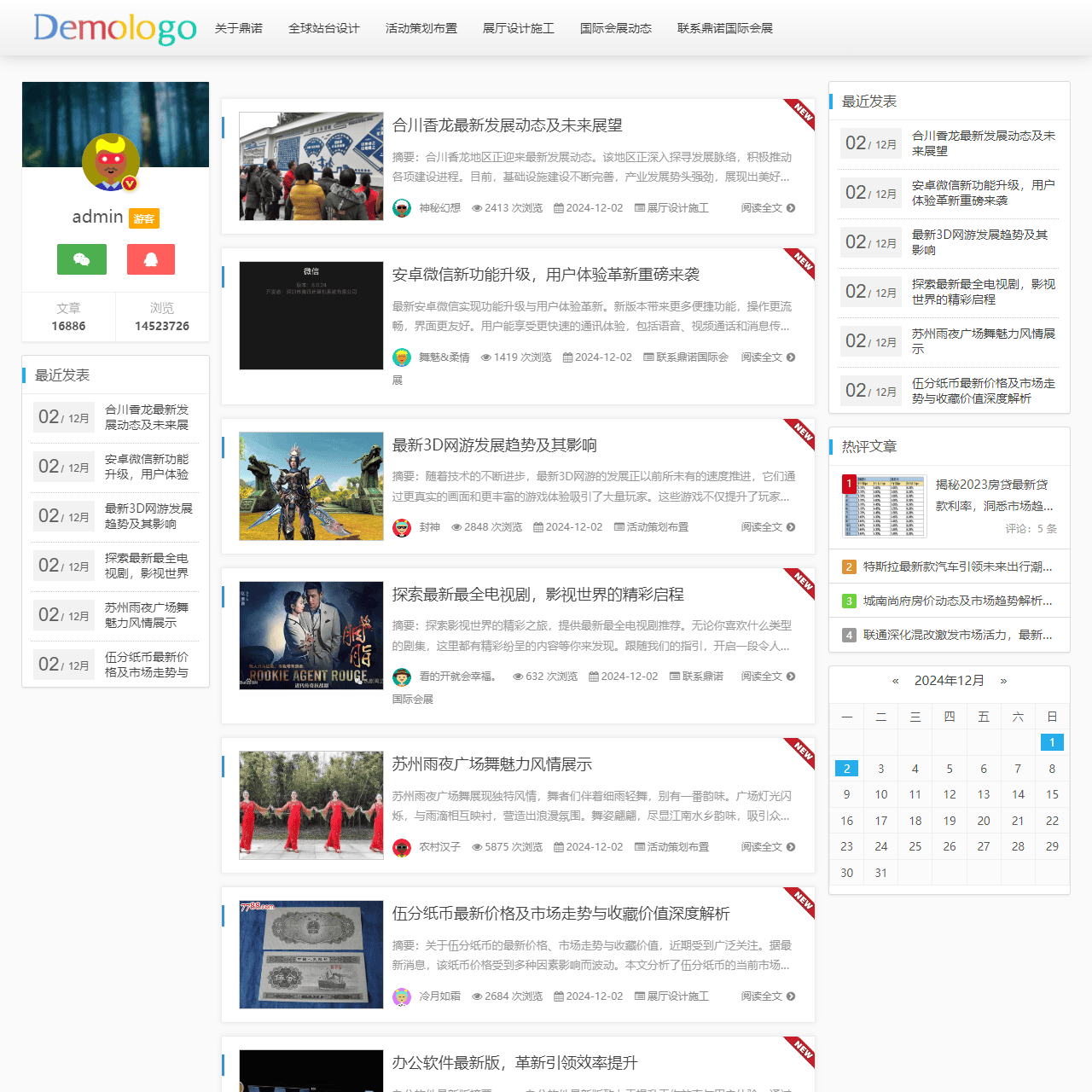This screenshot has height=1092, width=1092.
Task: Open right sidebar link 最新3D网游发展趋势及其影响
Action: pos(980,242)
